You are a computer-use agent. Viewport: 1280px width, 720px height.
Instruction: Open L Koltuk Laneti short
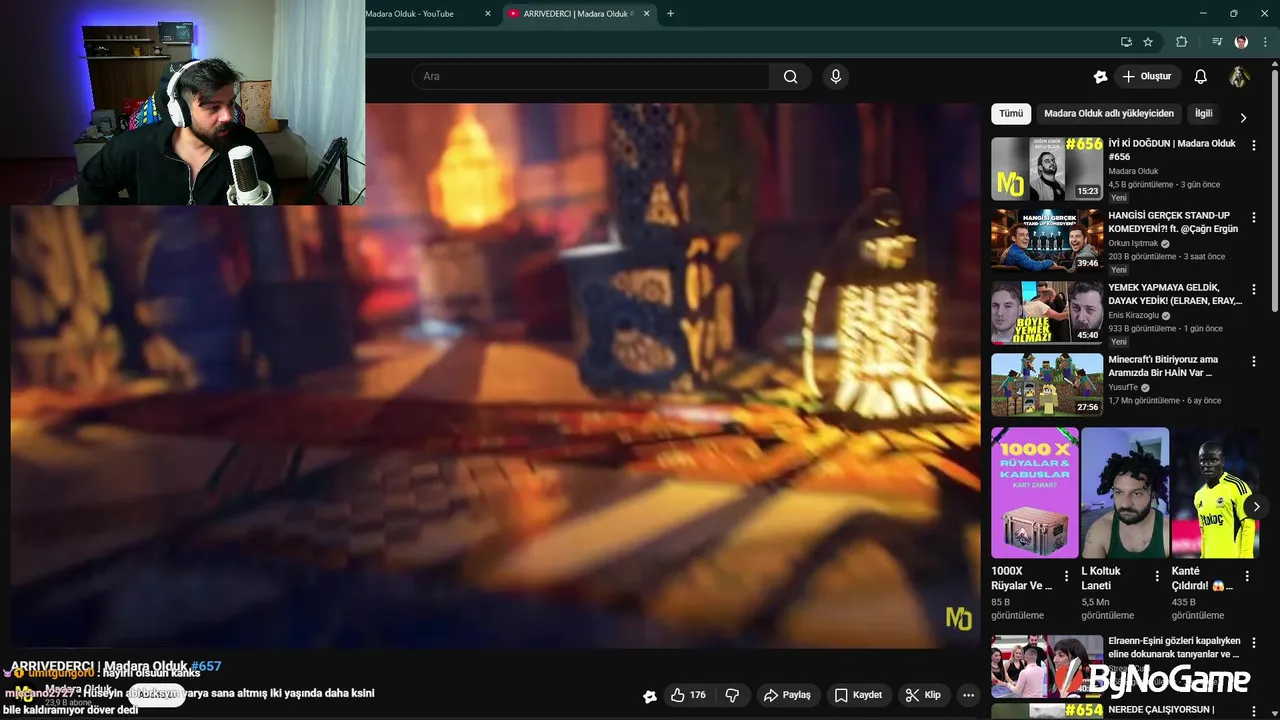[1125, 493]
